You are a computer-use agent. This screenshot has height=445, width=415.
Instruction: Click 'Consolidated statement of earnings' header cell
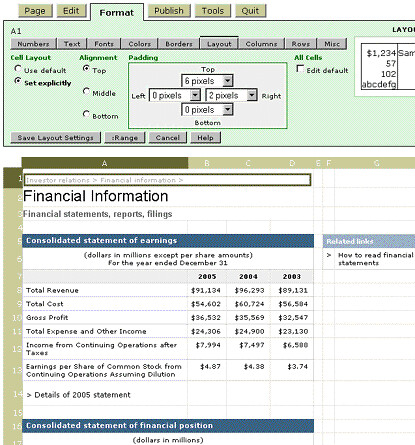point(168,241)
